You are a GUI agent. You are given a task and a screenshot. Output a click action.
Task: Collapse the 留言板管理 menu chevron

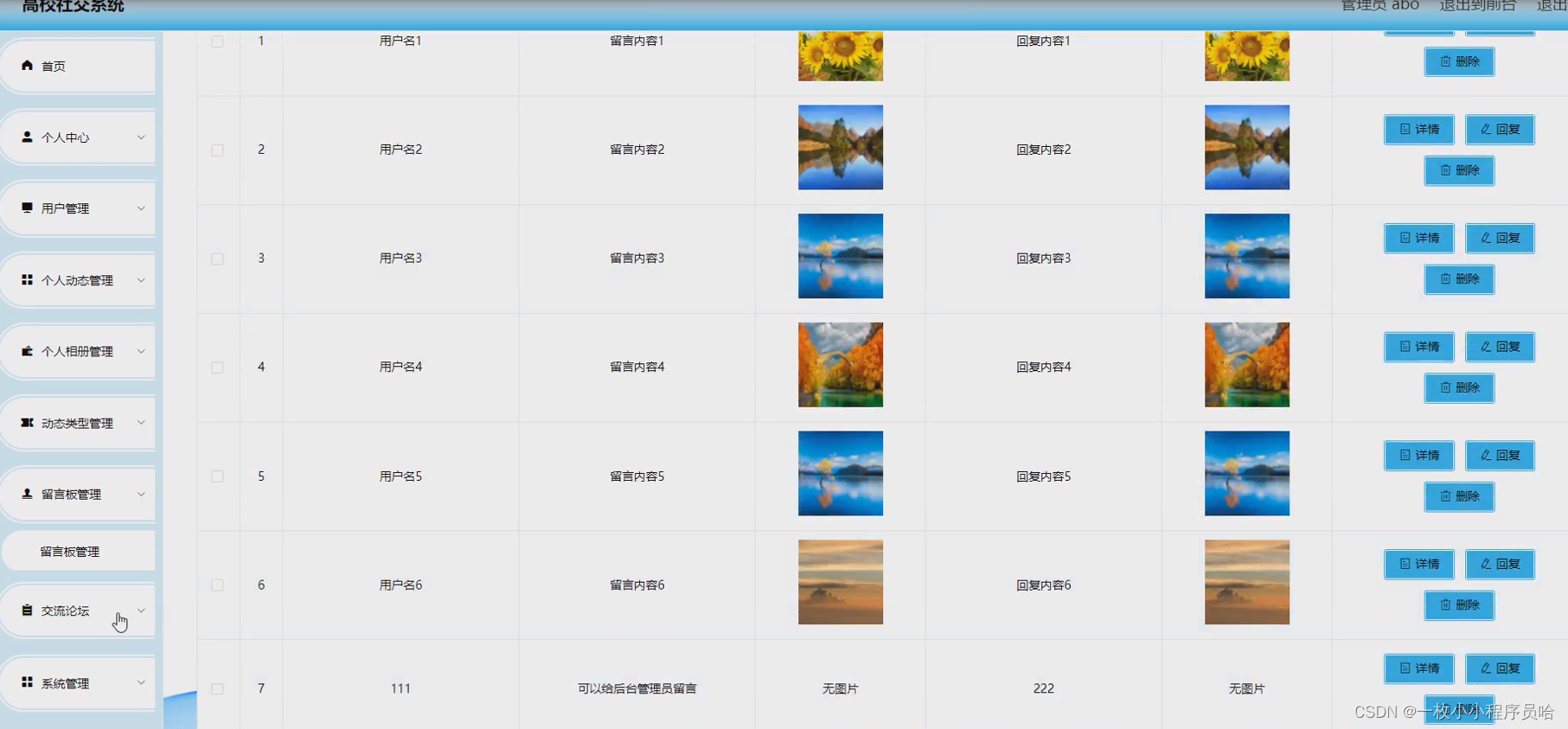tap(141, 494)
